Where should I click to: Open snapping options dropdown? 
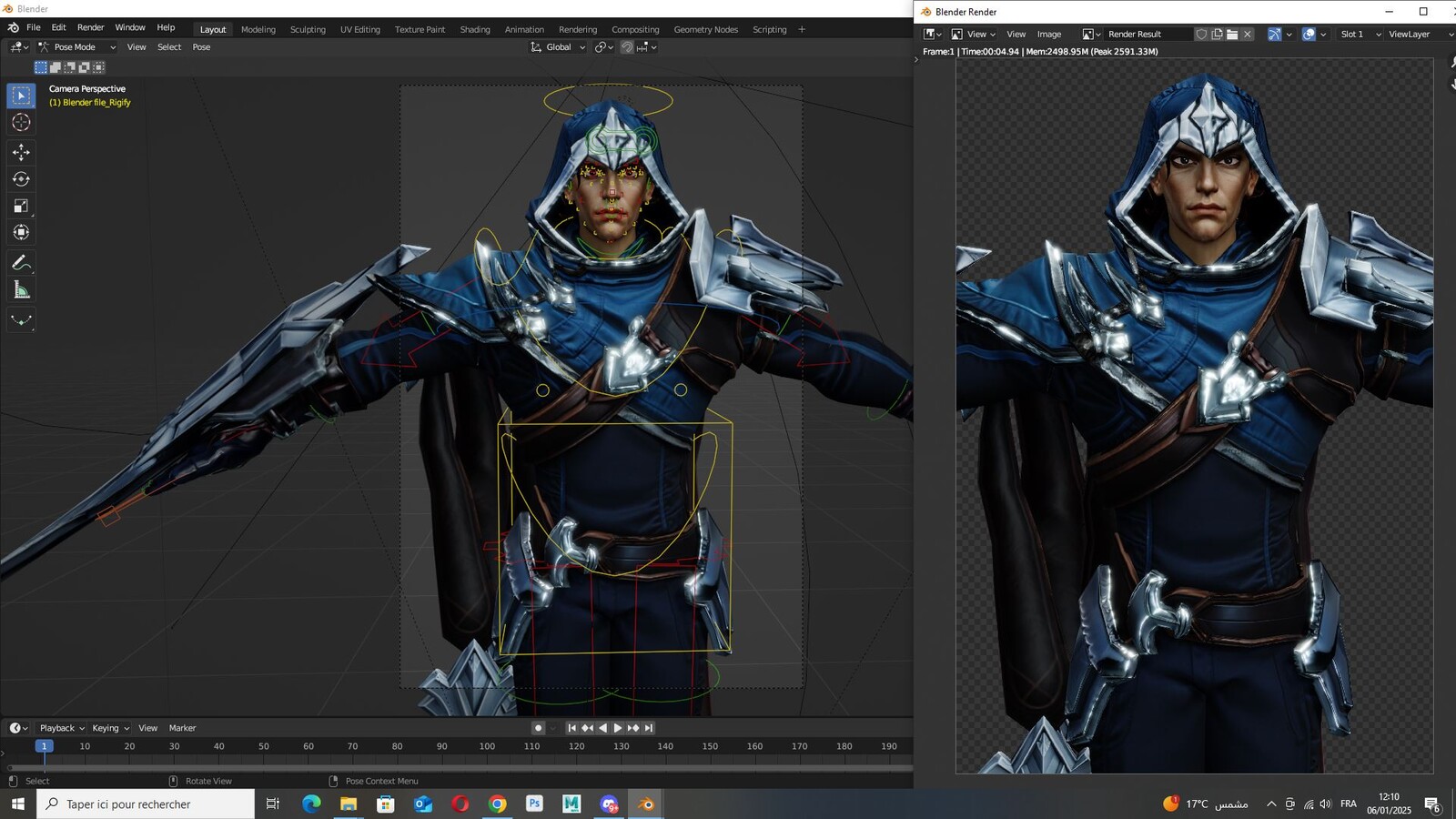[x=648, y=47]
